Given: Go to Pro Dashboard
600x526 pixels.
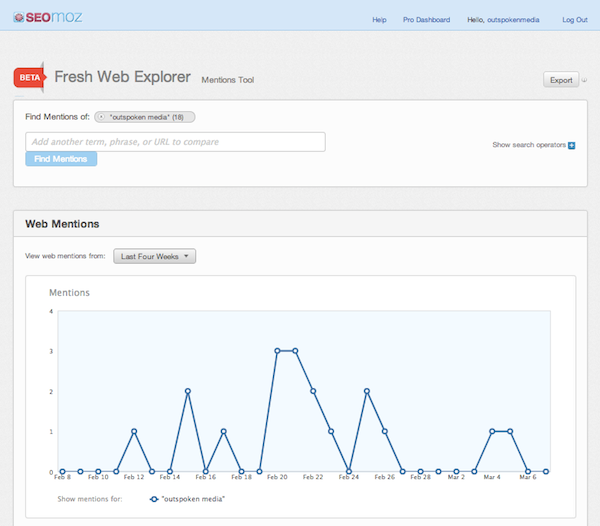Looking at the screenshot, I should 426,20.
